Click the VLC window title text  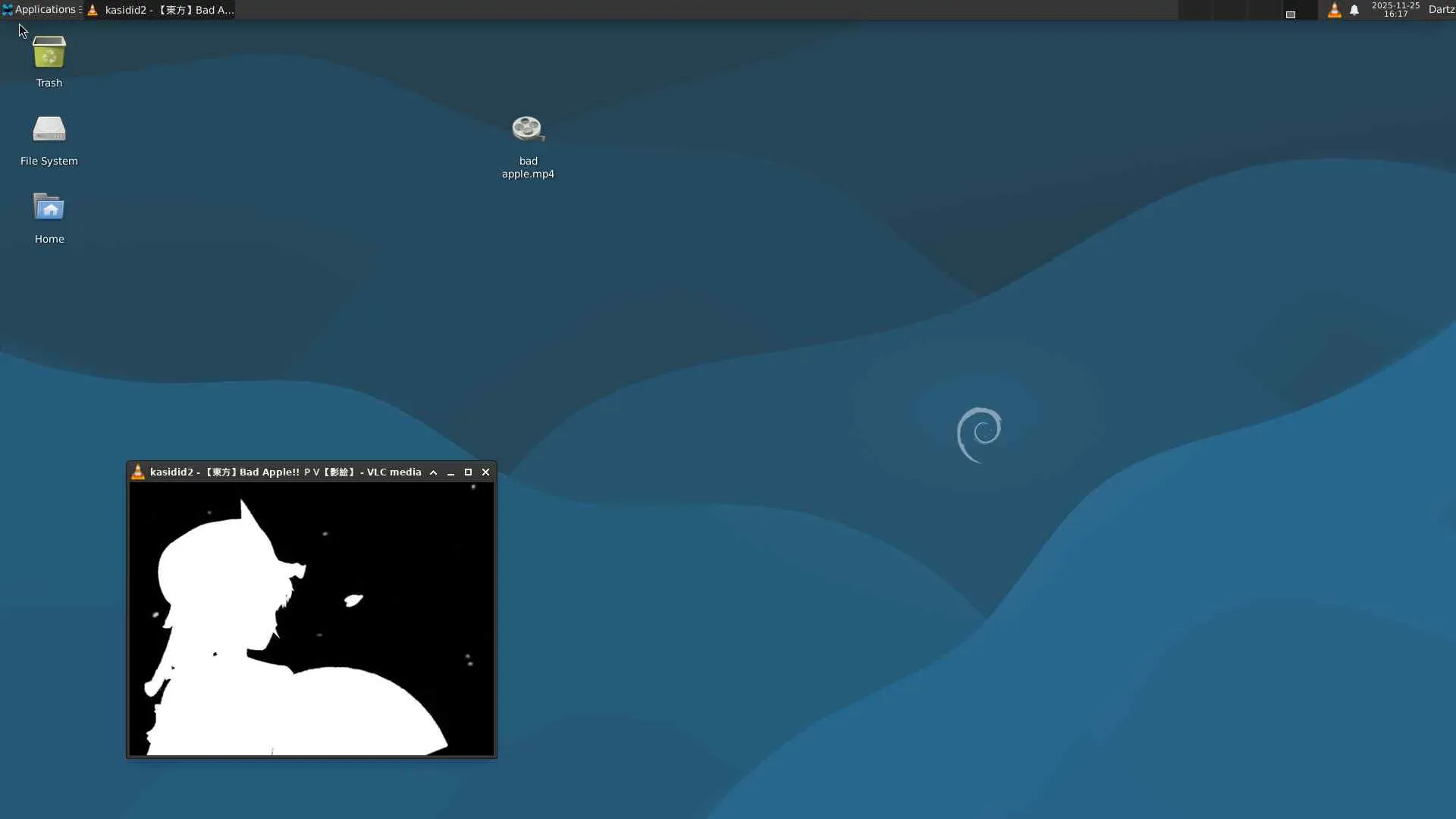[x=285, y=472]
